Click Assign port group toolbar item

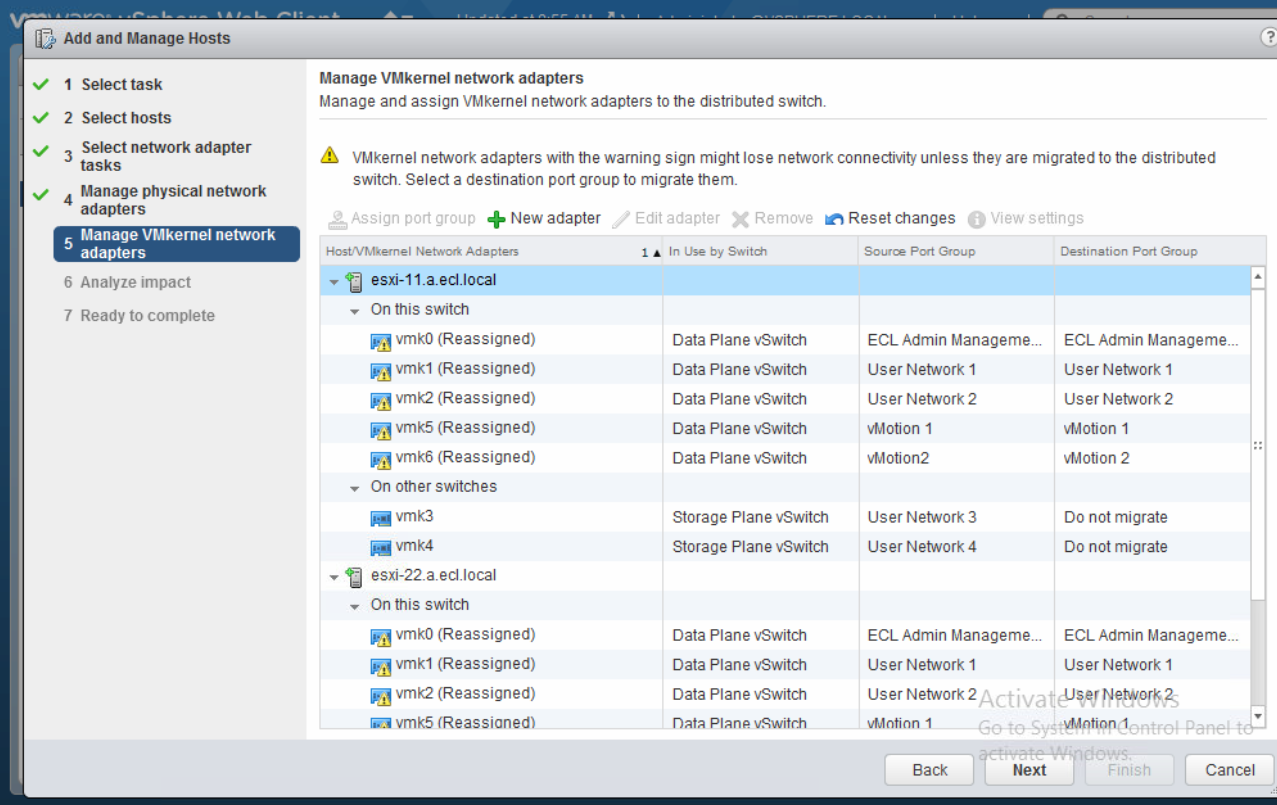click(x=402, y=219)
